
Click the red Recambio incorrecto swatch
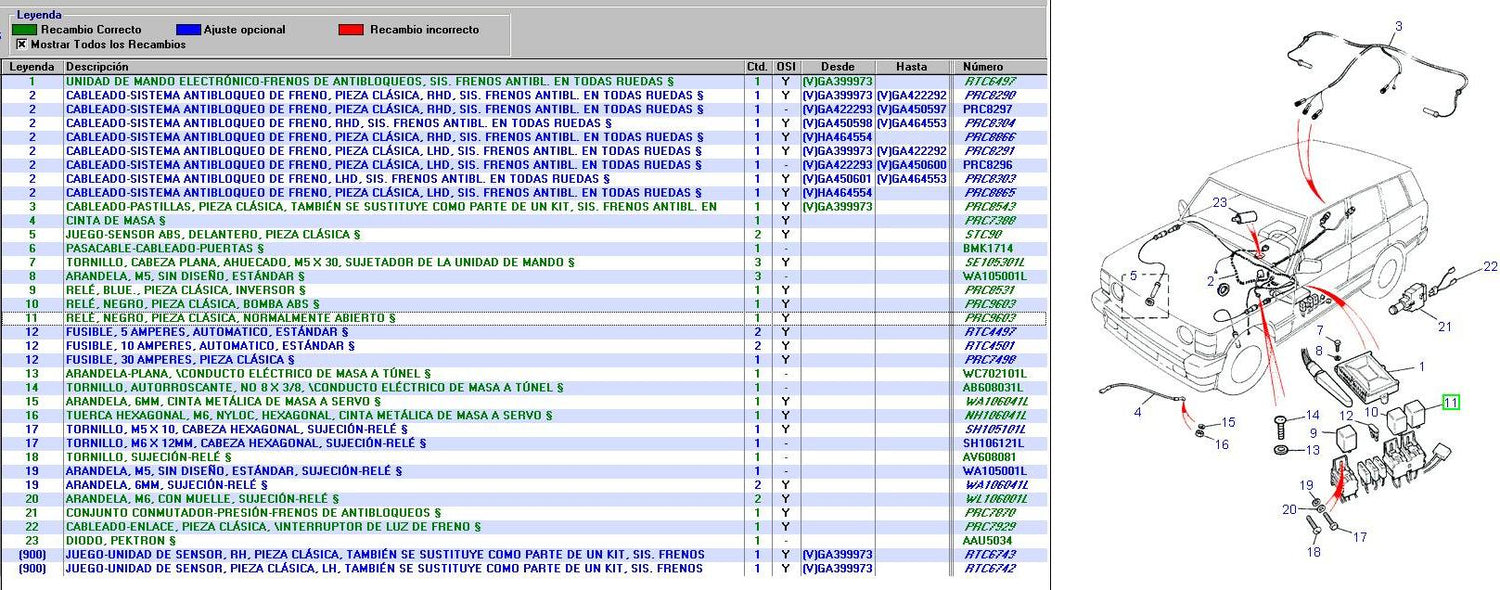pos(351,30)
